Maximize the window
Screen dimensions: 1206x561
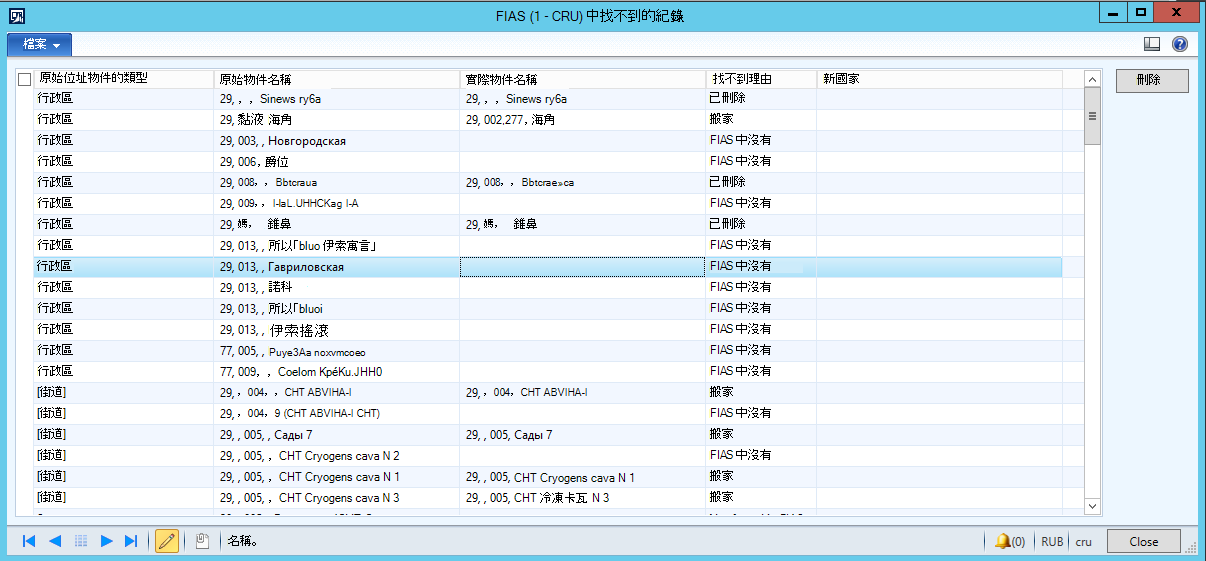point(1140,12)
